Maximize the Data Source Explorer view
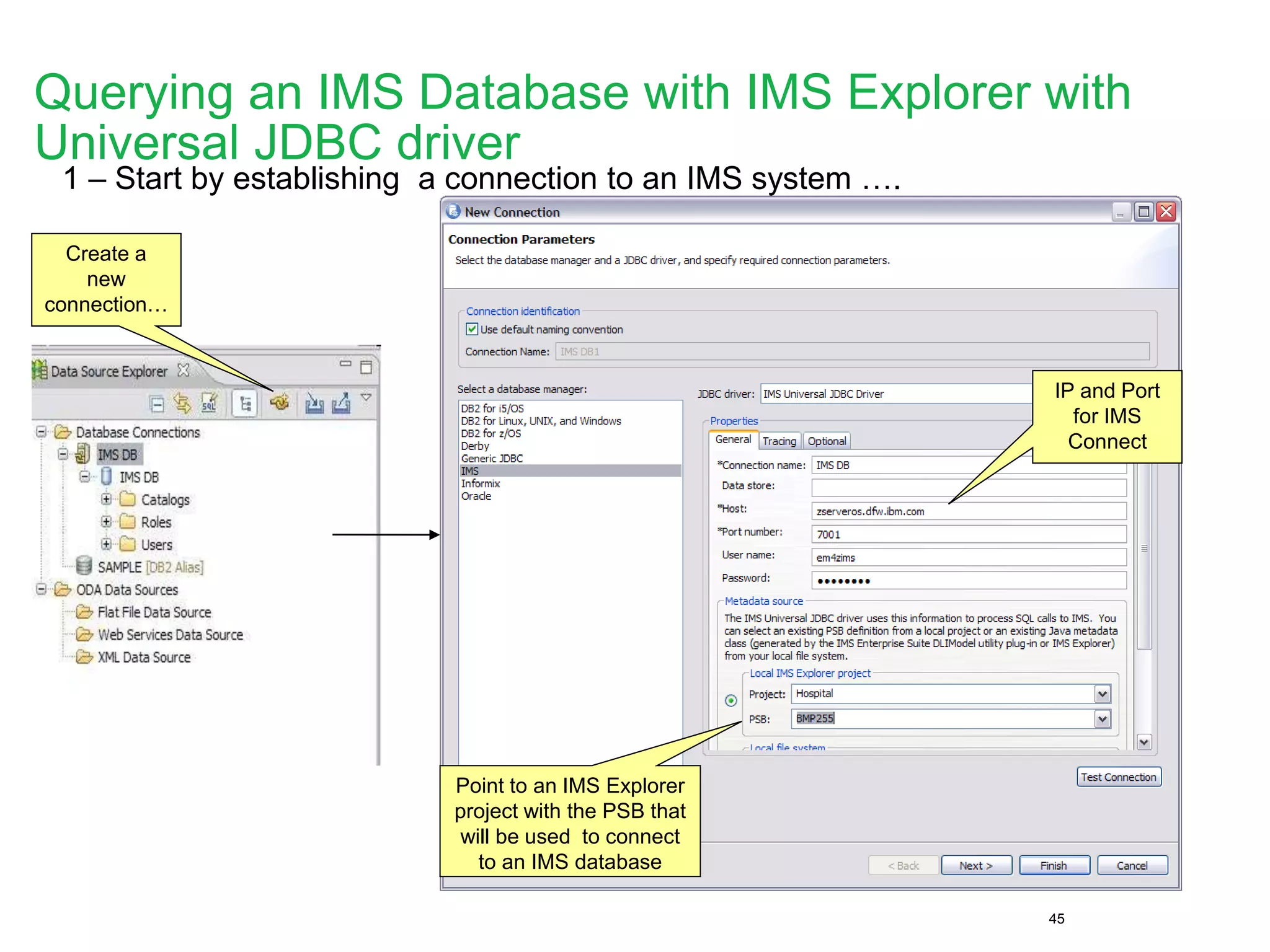 click(x=366, y=367)
